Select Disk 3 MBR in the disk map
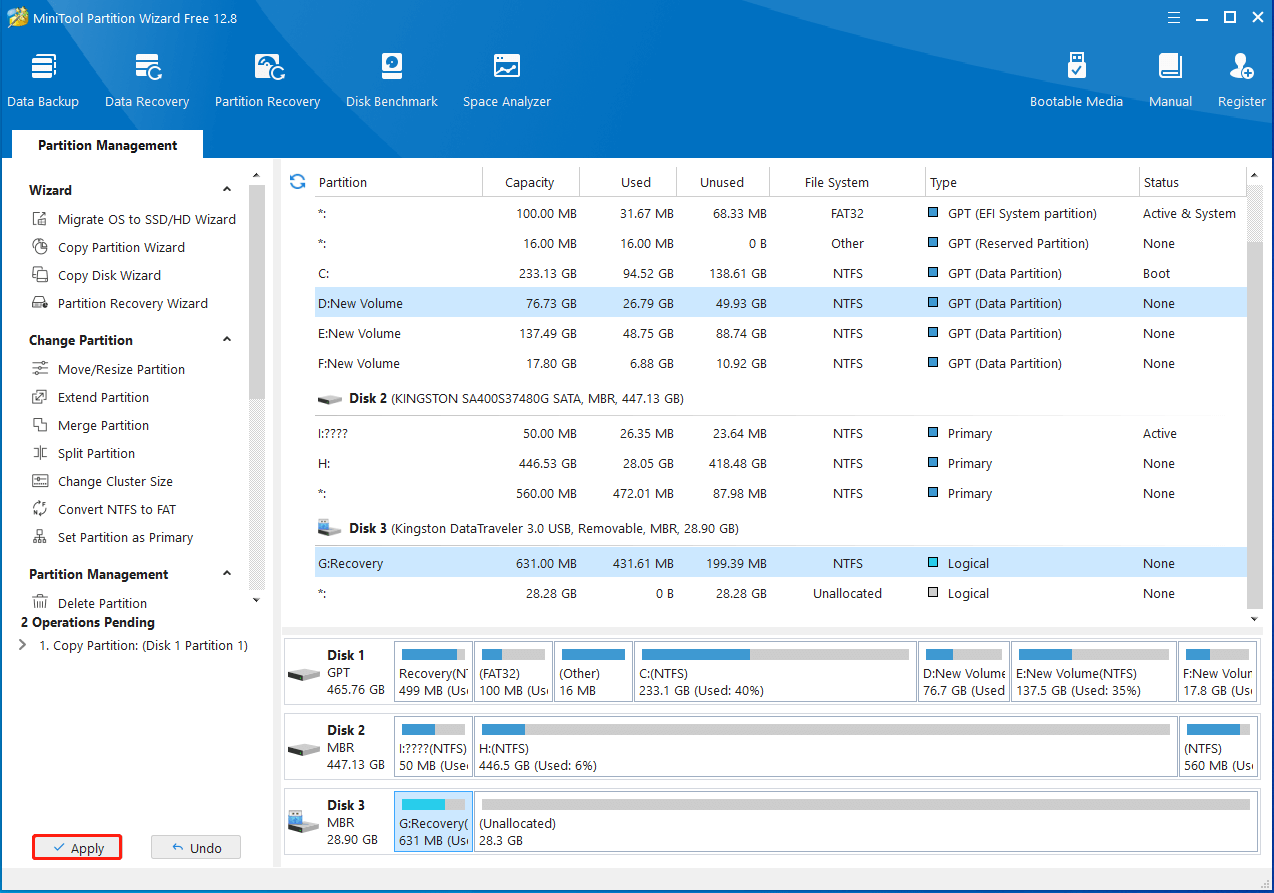The height and width of the screenshot is (893, 1274). (x=338, y=822)
